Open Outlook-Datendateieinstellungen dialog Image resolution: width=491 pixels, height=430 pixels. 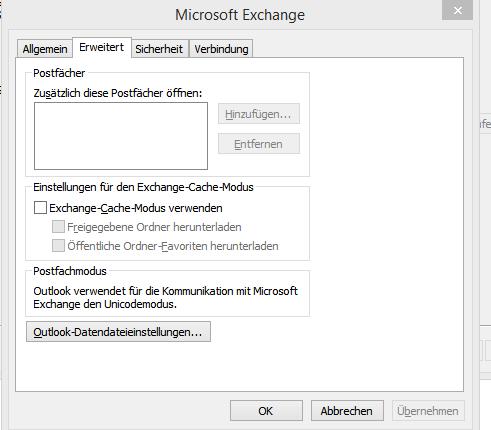(118, 332)
